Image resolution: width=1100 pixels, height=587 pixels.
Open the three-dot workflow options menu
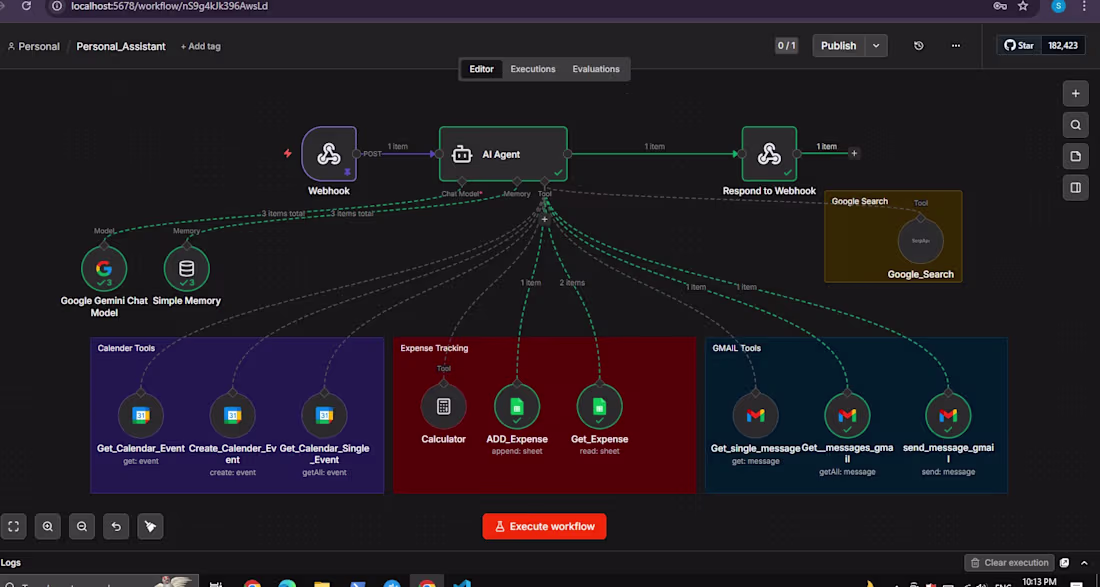[955, 46]
